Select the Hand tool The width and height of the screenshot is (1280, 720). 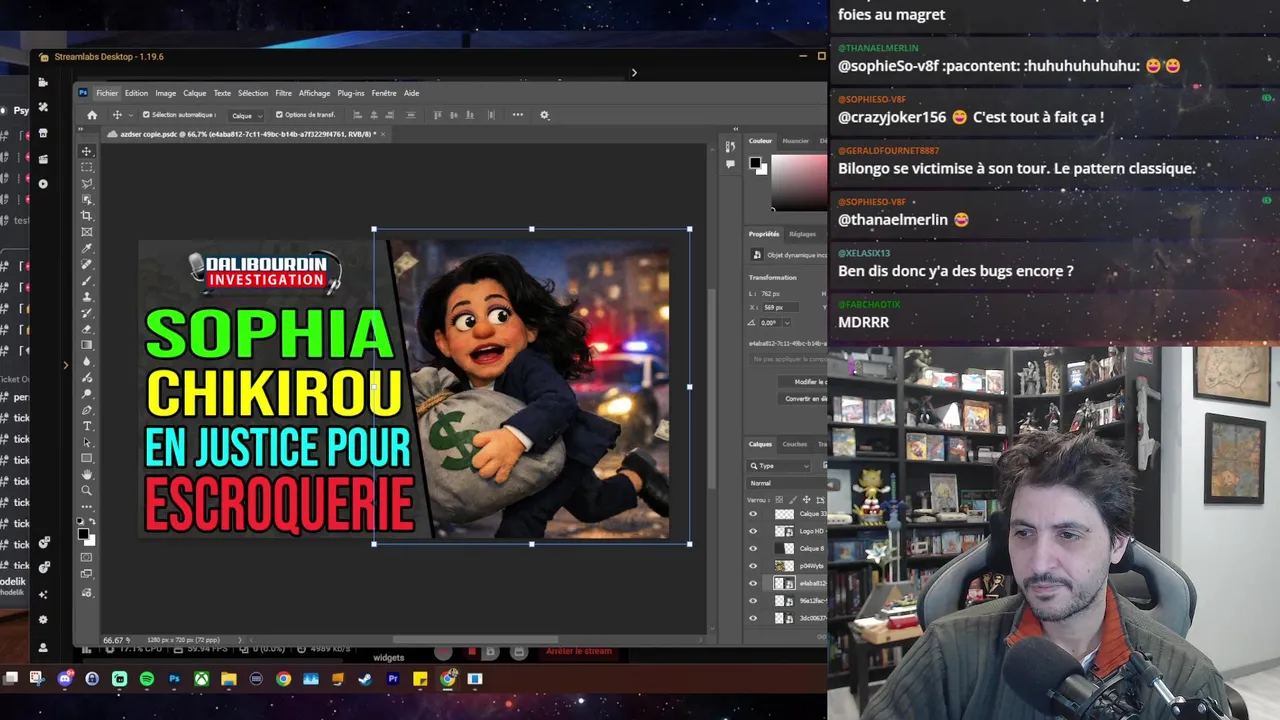coord(86,474)
